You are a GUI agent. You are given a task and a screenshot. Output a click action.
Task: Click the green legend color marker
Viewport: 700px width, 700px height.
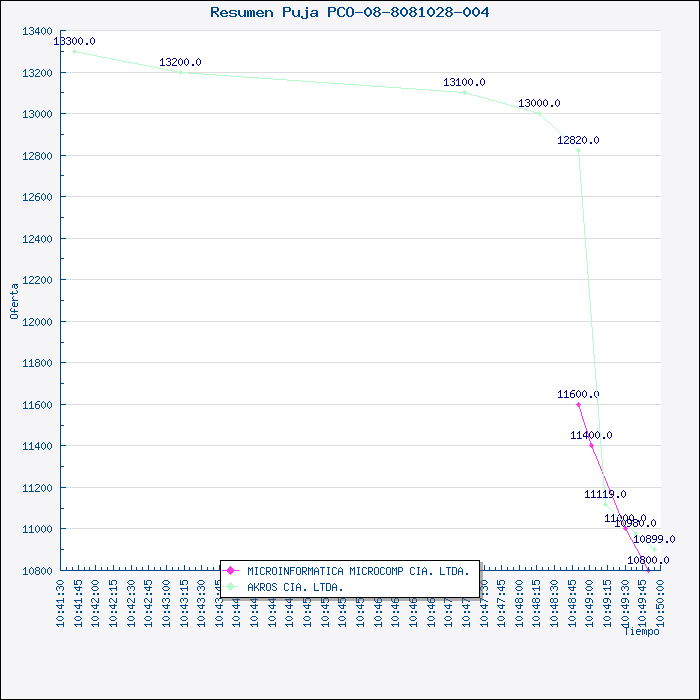pyautogui.click(x=232, y=587)
